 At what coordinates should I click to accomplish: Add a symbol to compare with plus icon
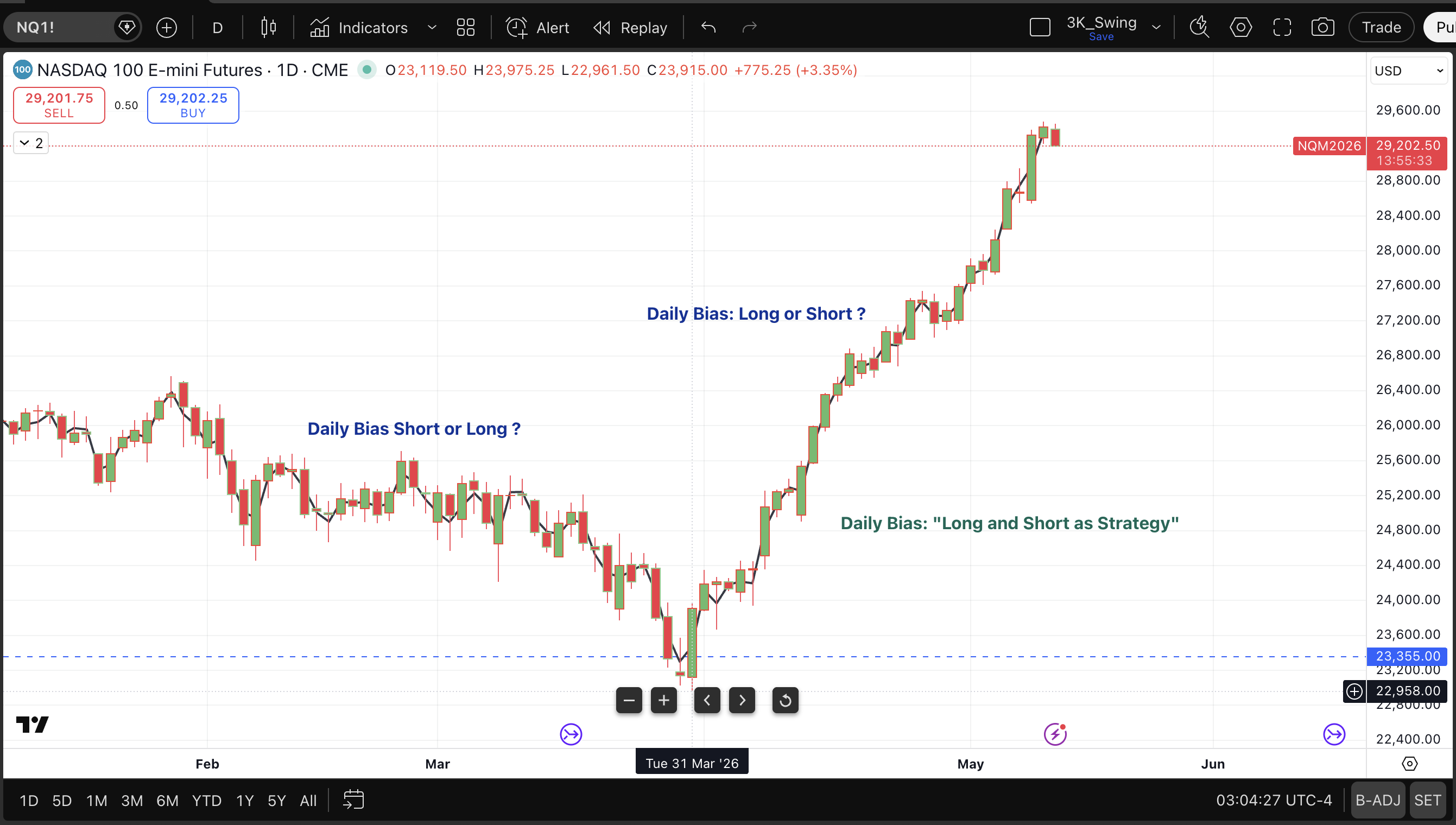166,27
